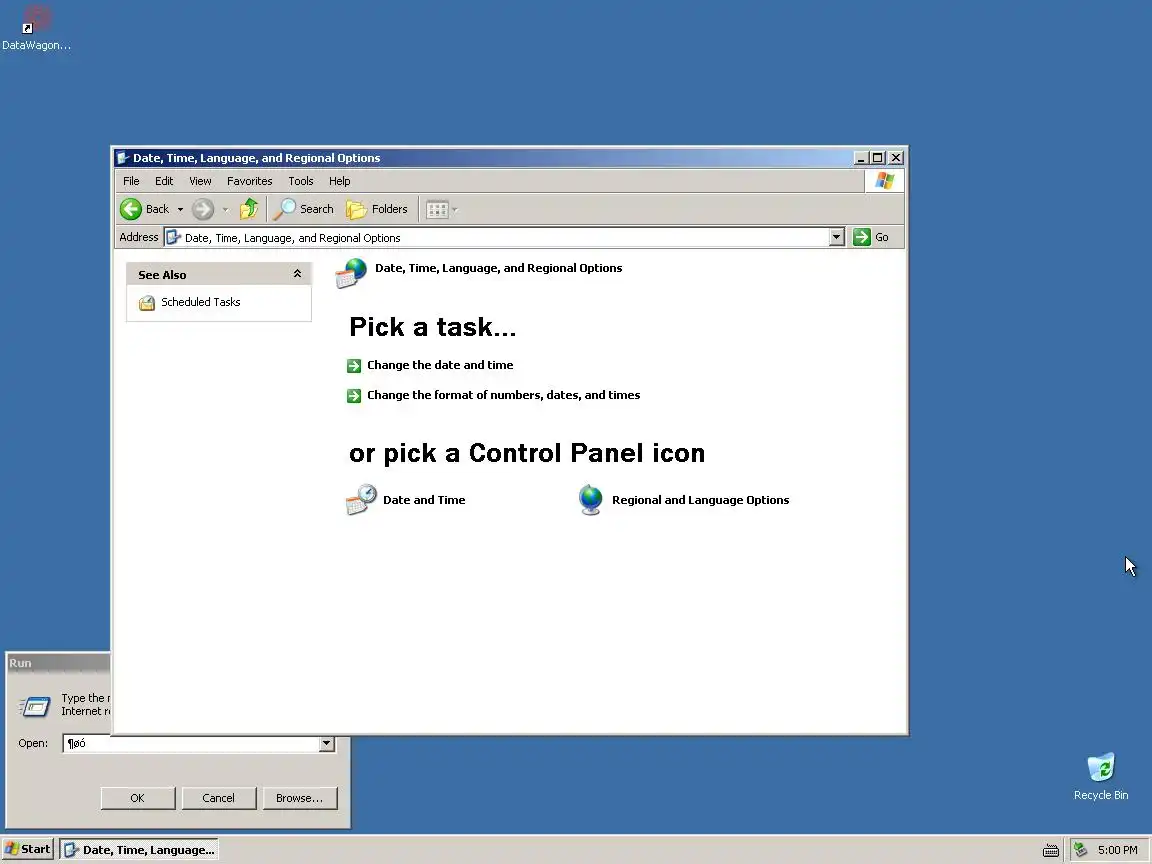Click the title bar window icon
1152x864 pixels.
(123, 158)
